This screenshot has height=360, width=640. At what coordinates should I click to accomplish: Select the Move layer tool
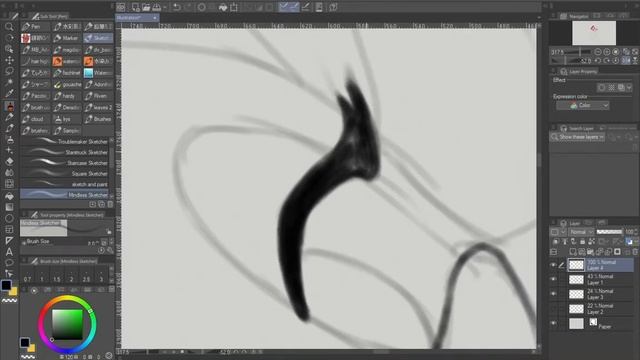(x=9, y=60)
